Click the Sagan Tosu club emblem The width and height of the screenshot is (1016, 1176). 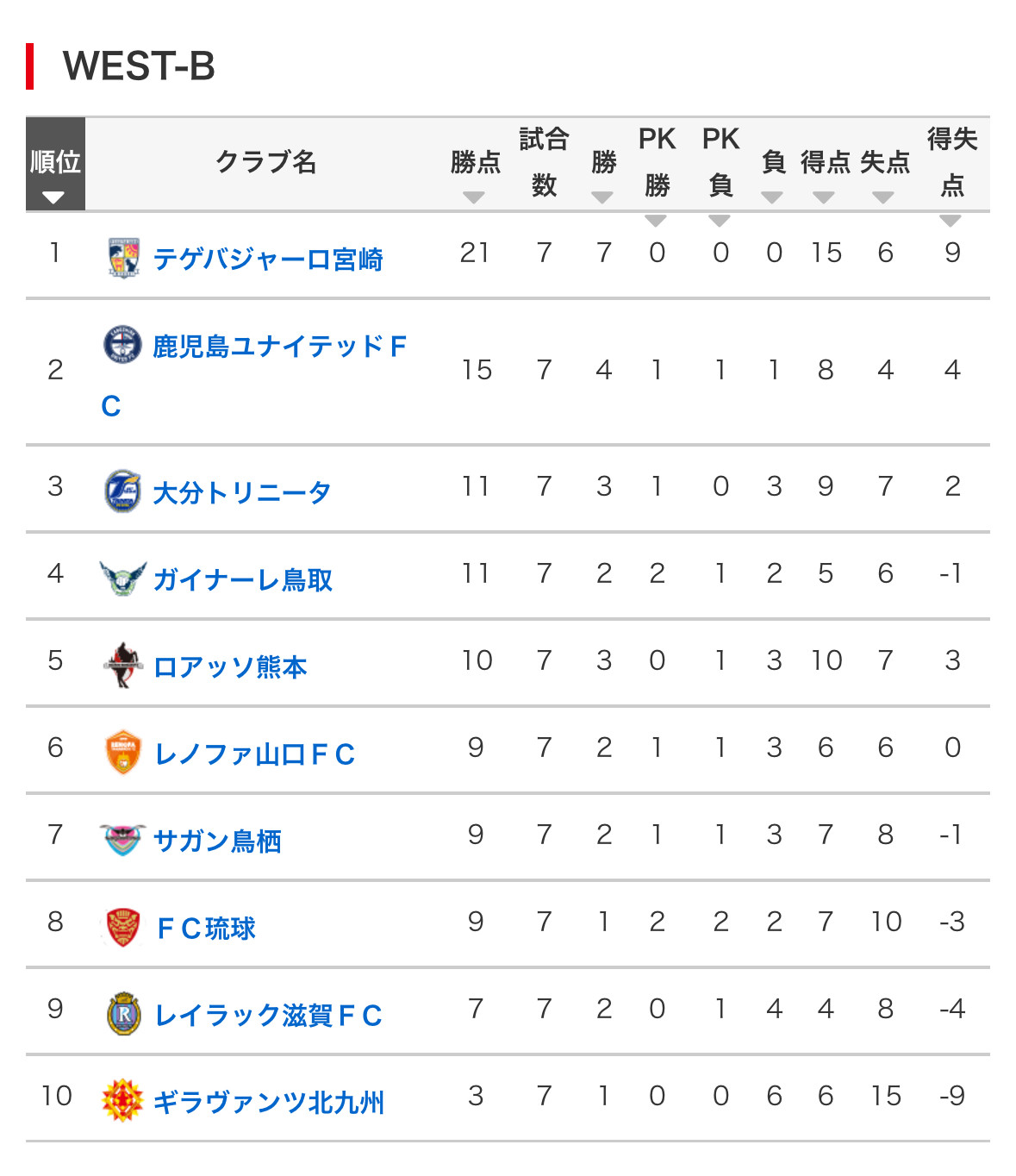(x=123, y=840)
